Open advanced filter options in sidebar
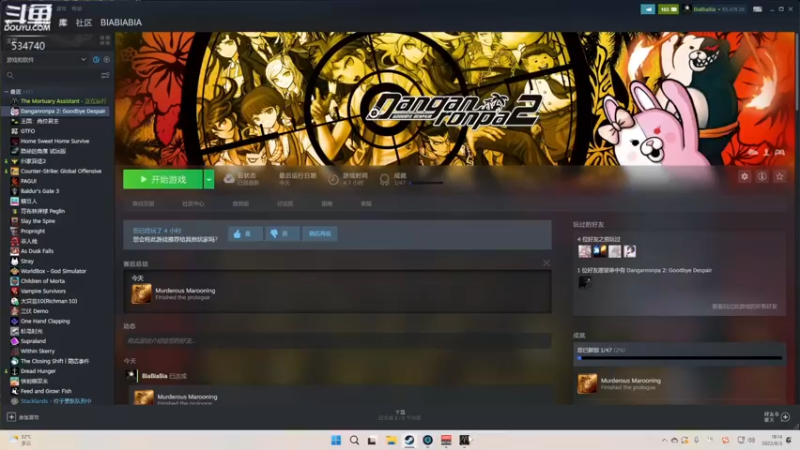This screenshot has height=450, width=800. point(105,76)
